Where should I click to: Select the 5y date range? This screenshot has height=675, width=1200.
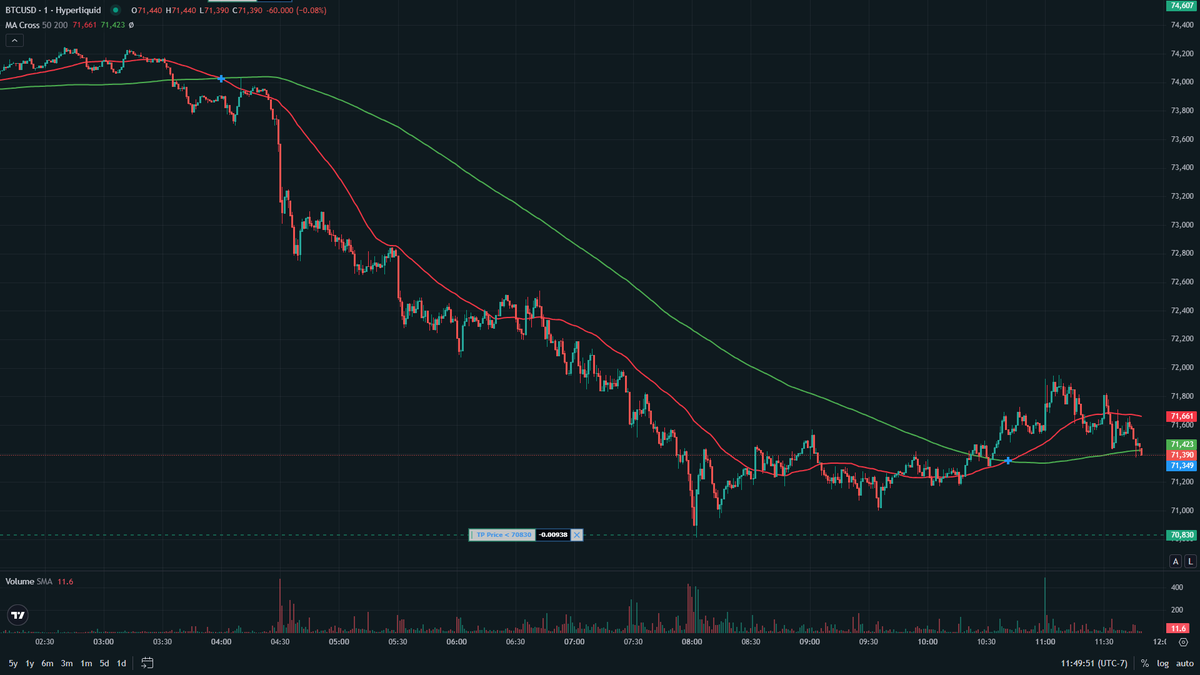click(13, 663)
